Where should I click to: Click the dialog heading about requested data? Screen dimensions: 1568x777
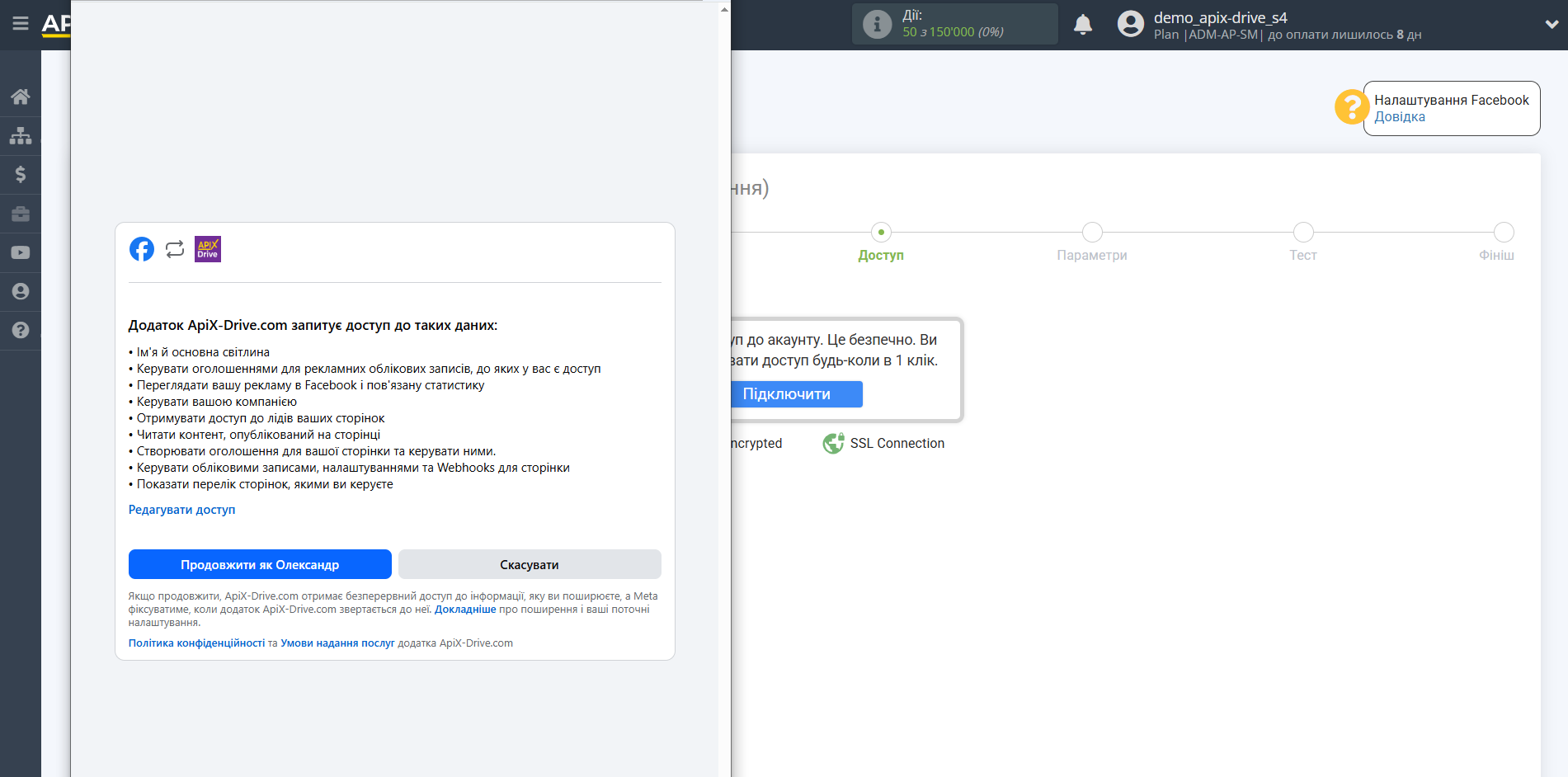tap(313, 325)
